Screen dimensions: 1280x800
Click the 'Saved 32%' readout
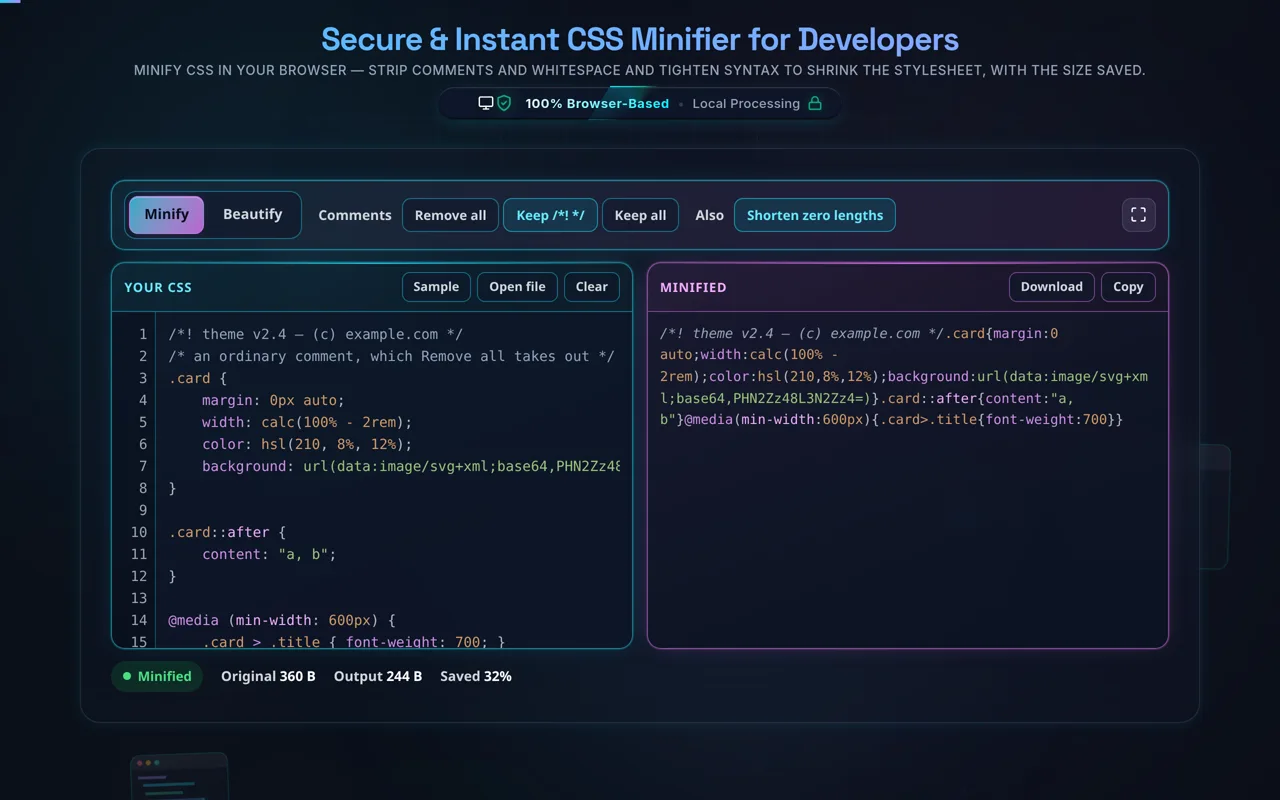tap(476, 676)
